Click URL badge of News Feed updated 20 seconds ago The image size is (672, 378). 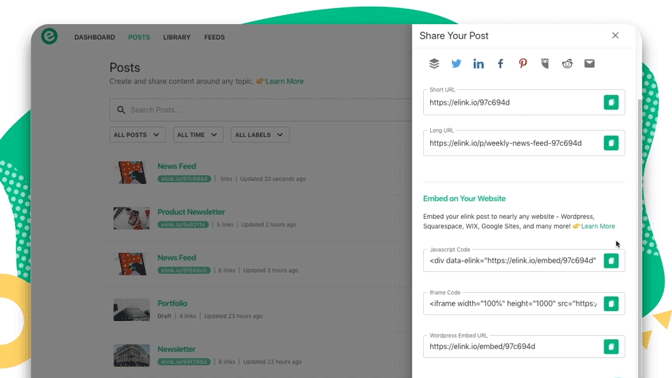[184, 179]
